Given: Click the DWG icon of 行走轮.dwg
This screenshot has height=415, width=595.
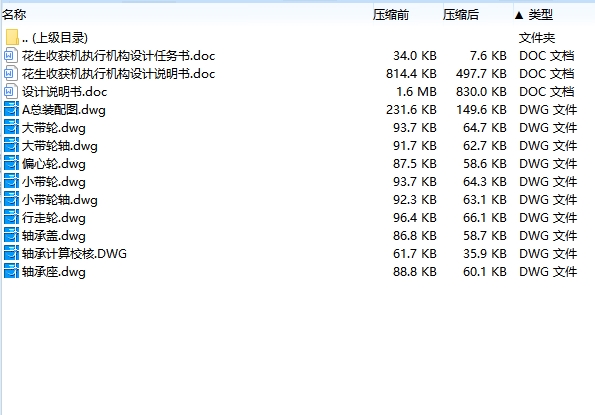Looking at the screenshot, I should [11, 218].
